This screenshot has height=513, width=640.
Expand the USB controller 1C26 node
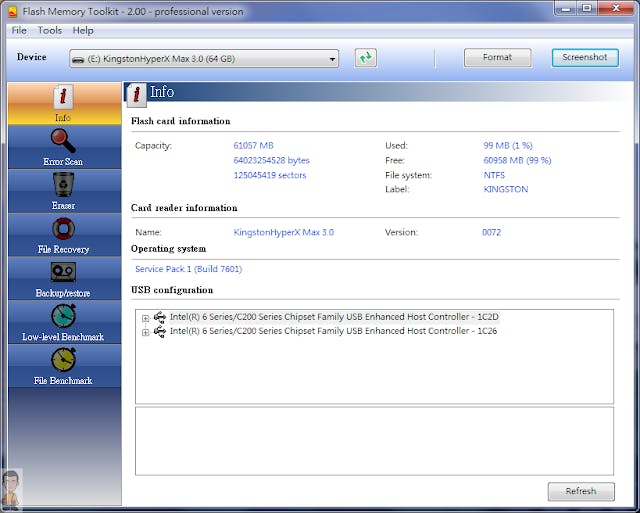[x=145, y=332]
